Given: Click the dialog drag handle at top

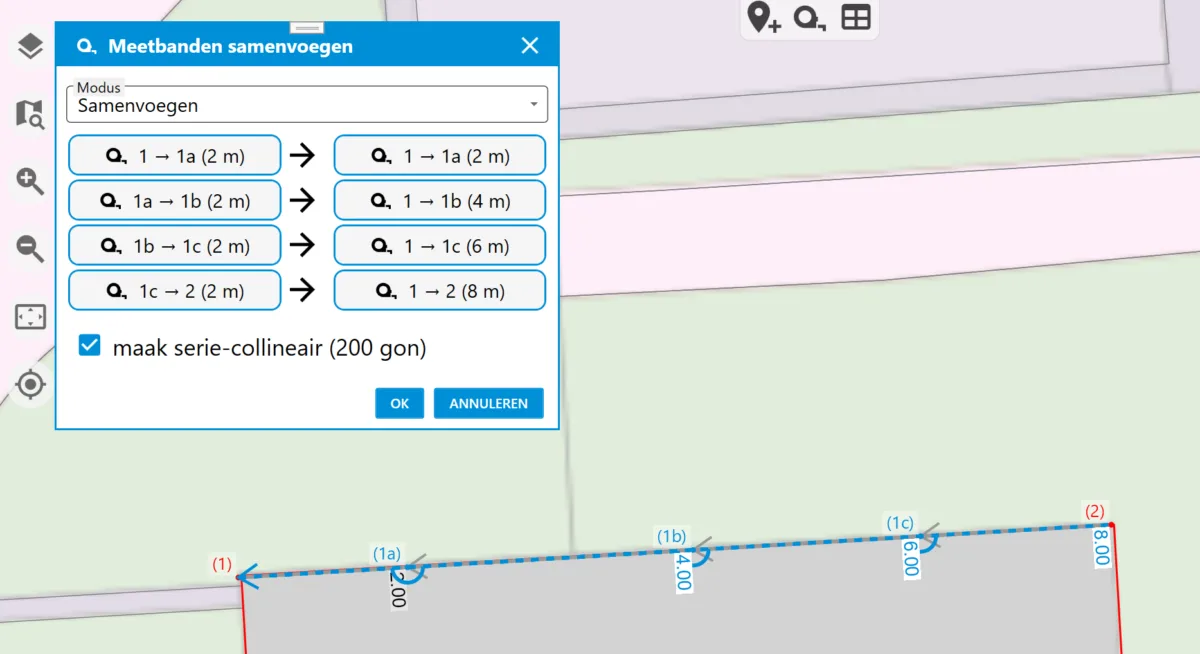Looking at the screenshot, I should point(307,27).
